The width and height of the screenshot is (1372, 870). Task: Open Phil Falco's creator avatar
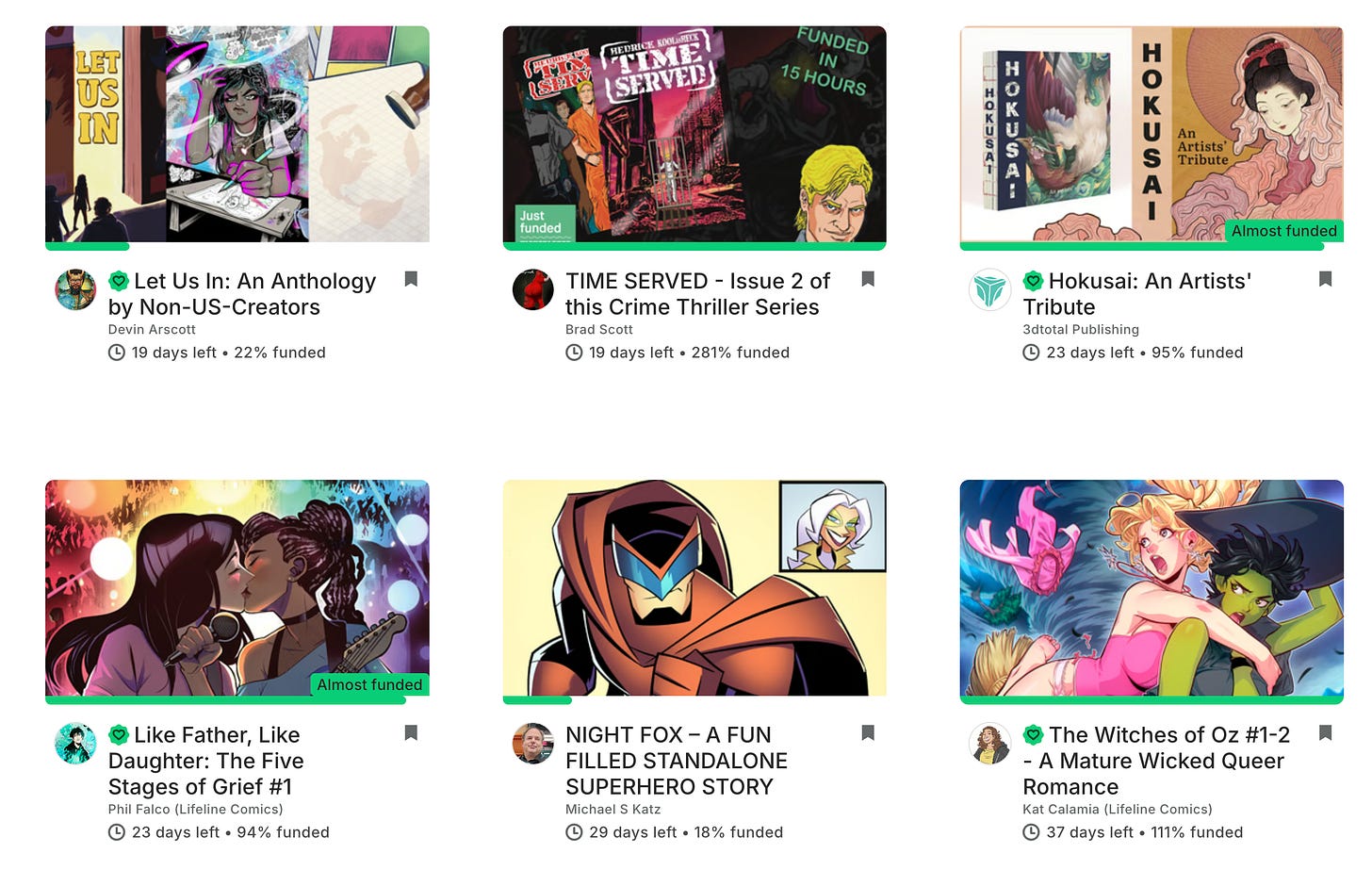tap(75, 744)
